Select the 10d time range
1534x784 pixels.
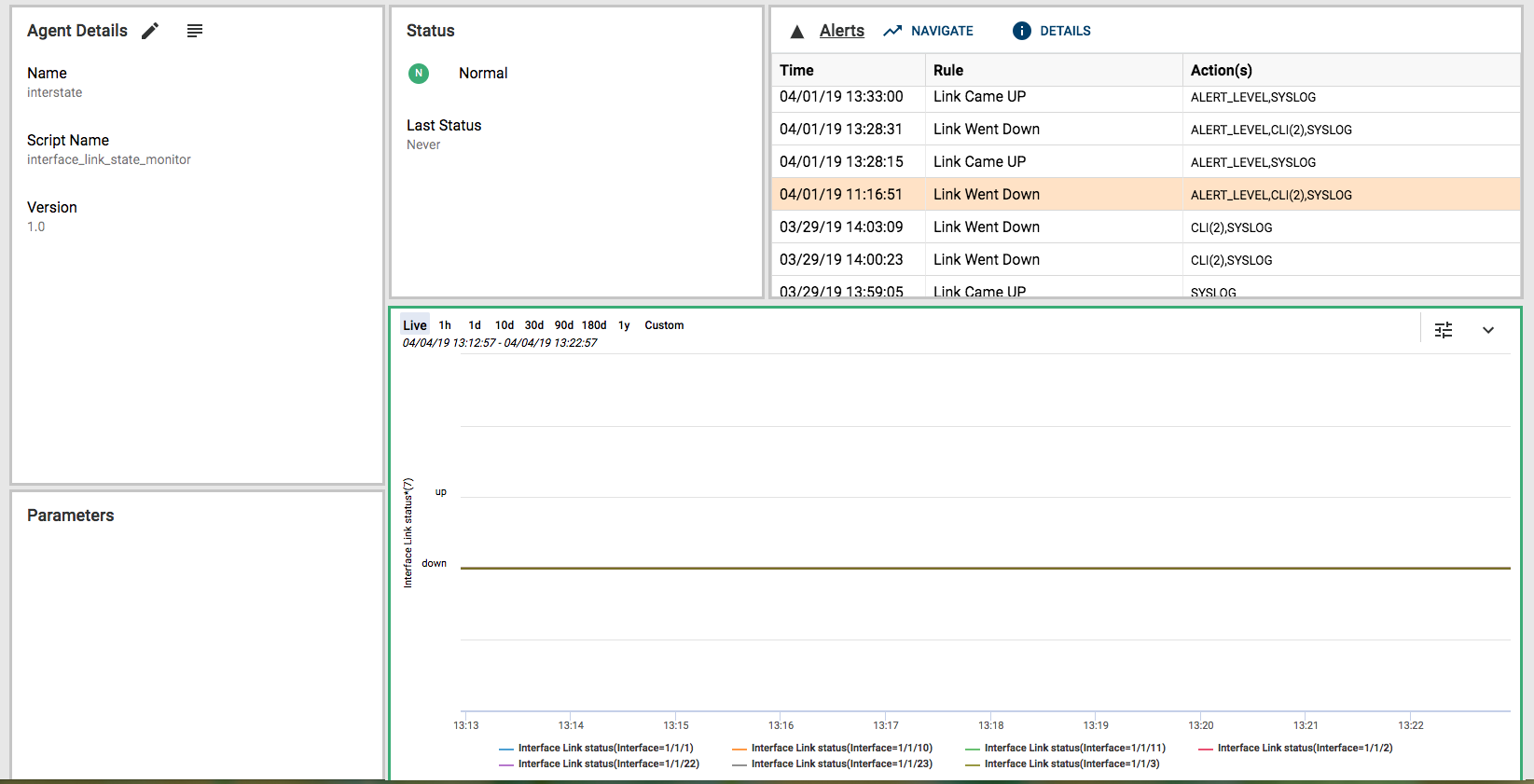(x=504, y=325)
